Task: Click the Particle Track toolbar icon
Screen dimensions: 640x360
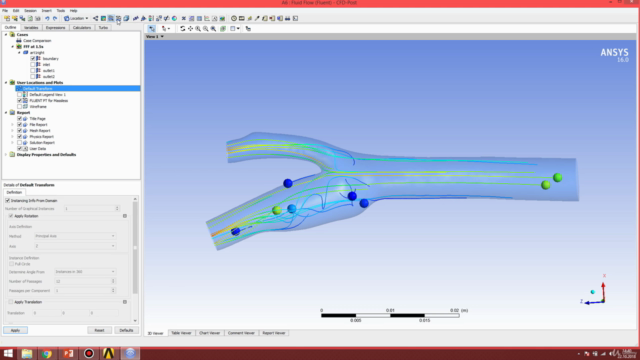Action: pos(118,18)
